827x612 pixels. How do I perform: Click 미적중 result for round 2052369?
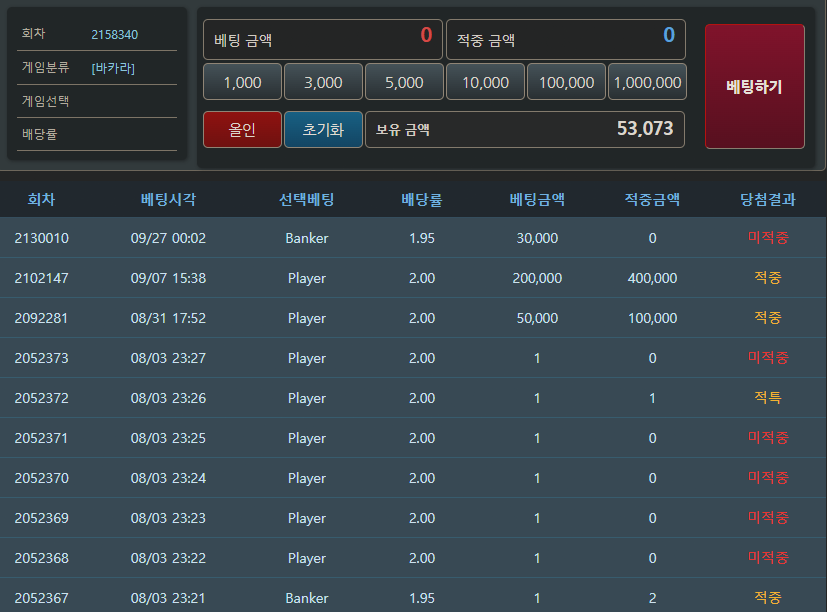pyautogui.click(x=768, y=518)
